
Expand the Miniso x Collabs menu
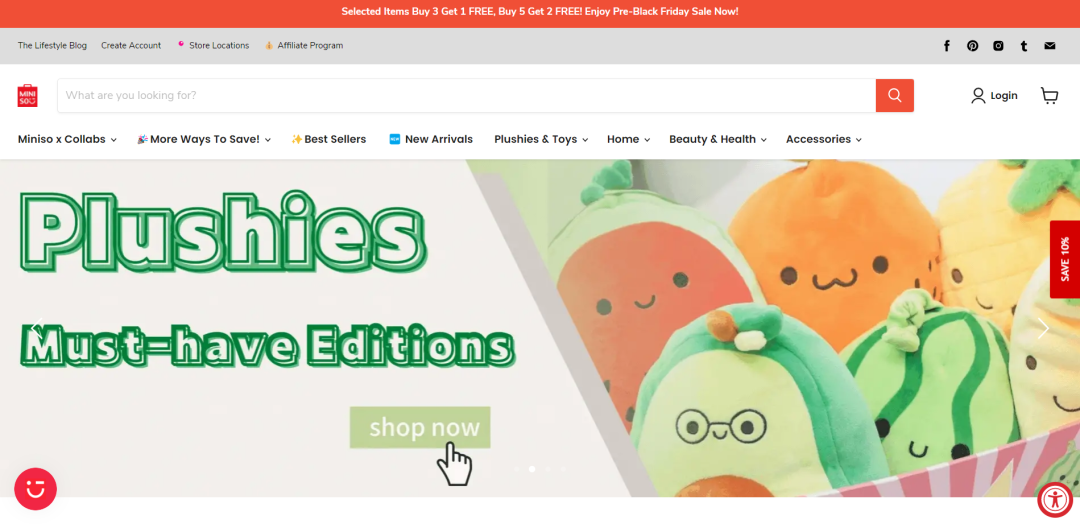(x=67, y=139)
